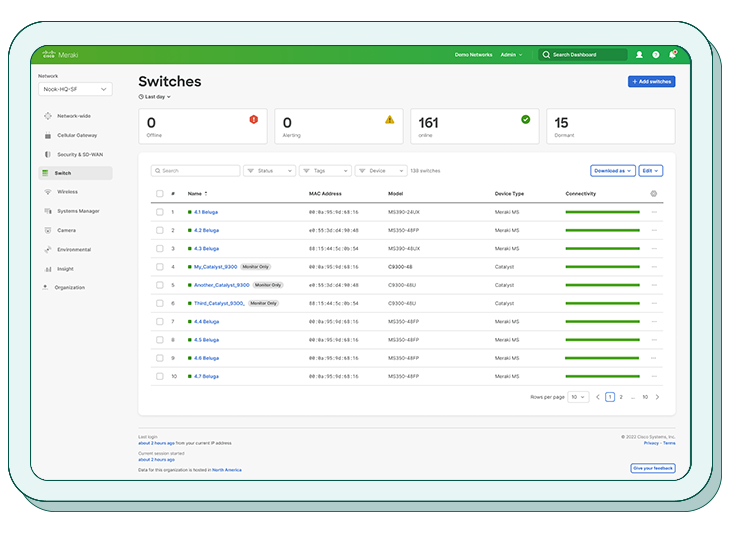Sort the table by Name column

(x=197, y=193)
